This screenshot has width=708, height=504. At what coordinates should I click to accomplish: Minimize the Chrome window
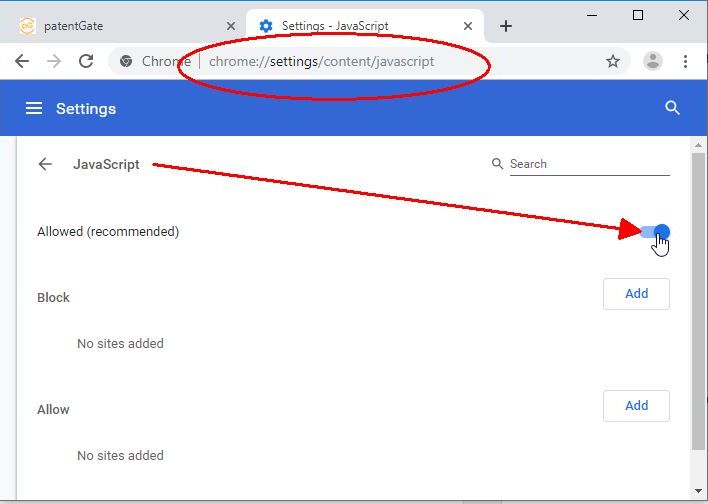tap(592, 15)
